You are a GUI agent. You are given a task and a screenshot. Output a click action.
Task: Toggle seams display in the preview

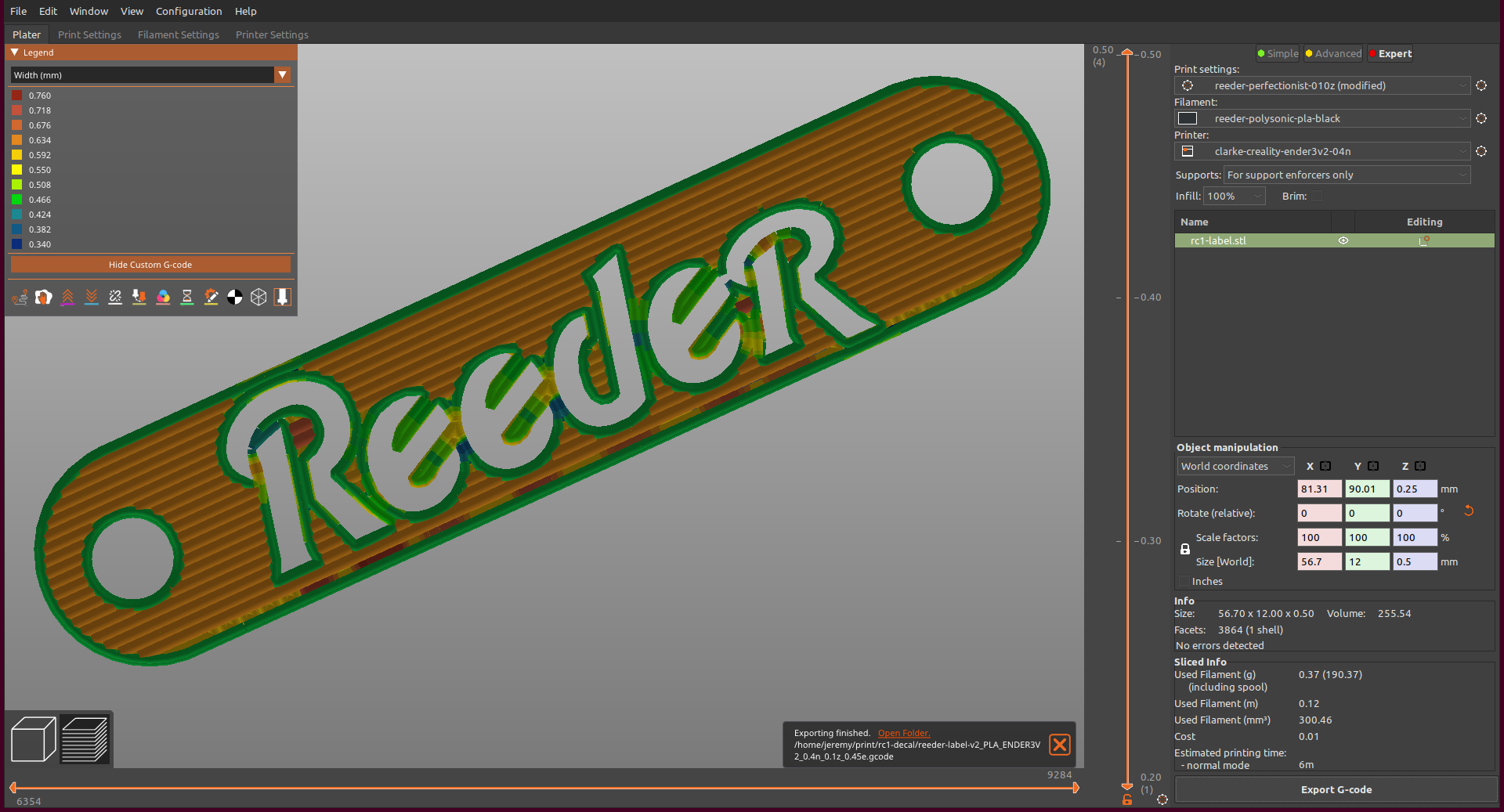point(115,297)
